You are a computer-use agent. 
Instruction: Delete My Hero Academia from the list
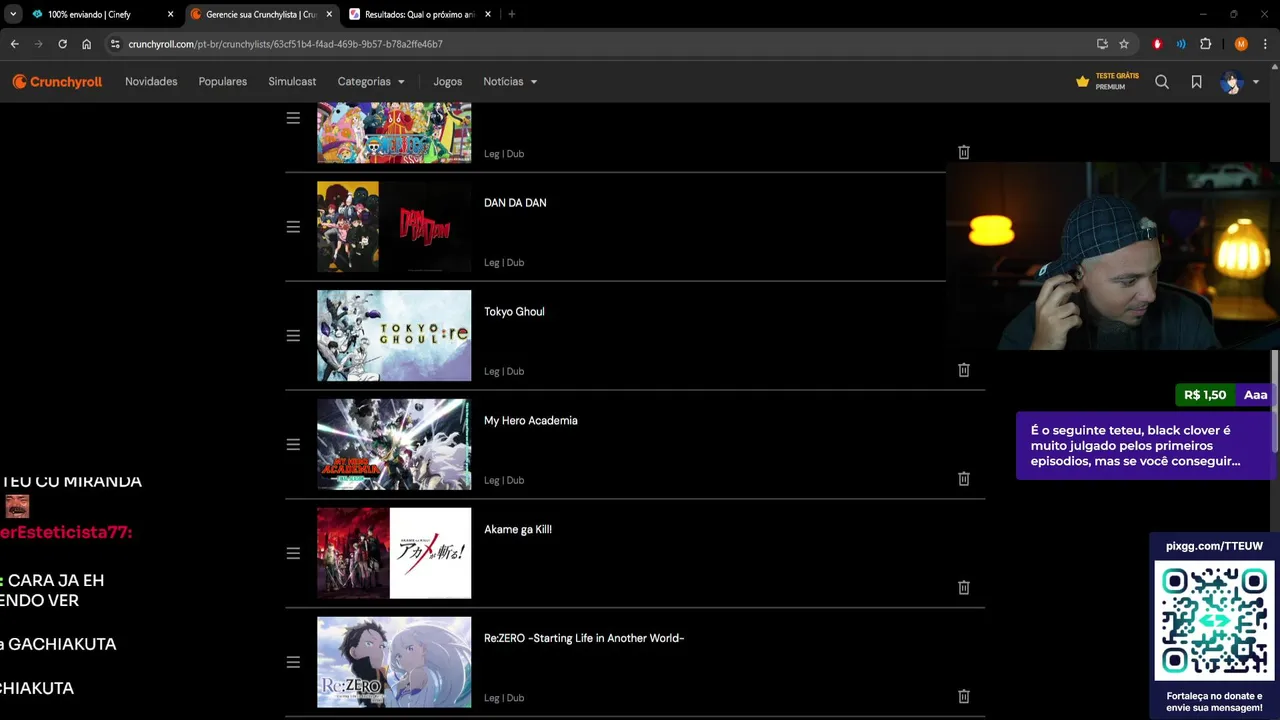point(964,479)
